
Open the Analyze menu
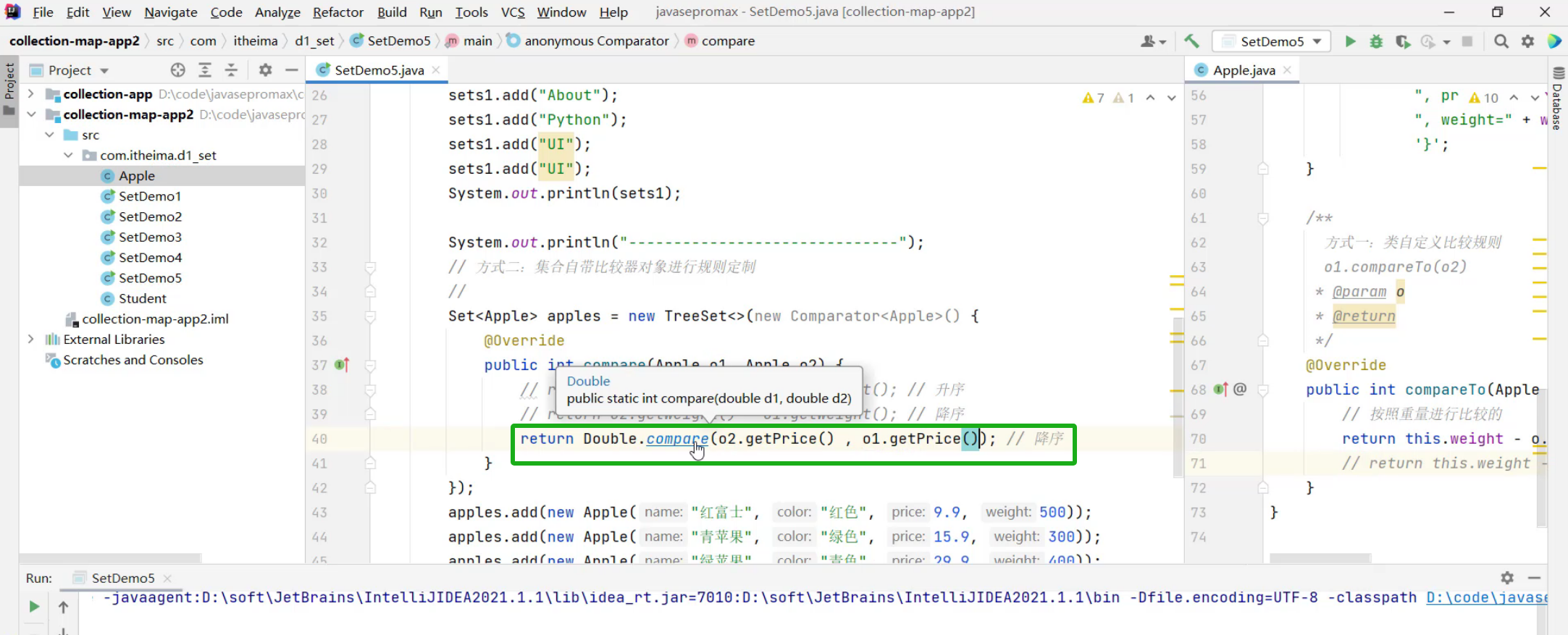(277, 12)
